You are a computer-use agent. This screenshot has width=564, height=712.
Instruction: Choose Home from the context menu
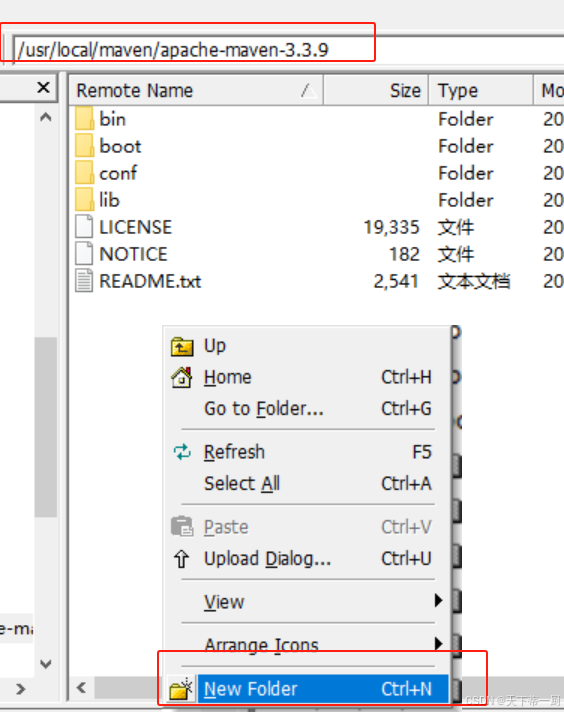[x=307, y=377]
